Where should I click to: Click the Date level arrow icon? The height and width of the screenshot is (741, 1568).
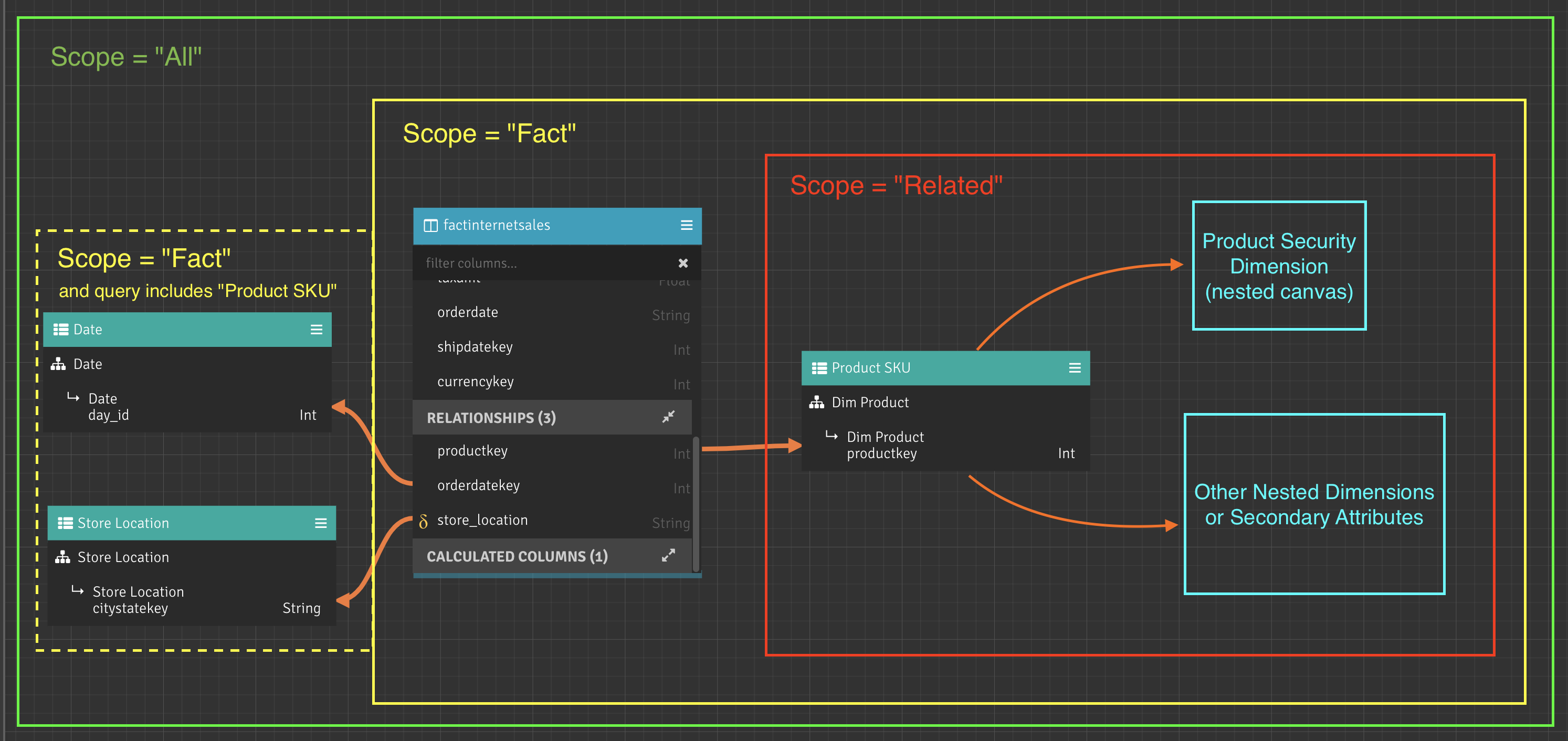coord(73,397)
